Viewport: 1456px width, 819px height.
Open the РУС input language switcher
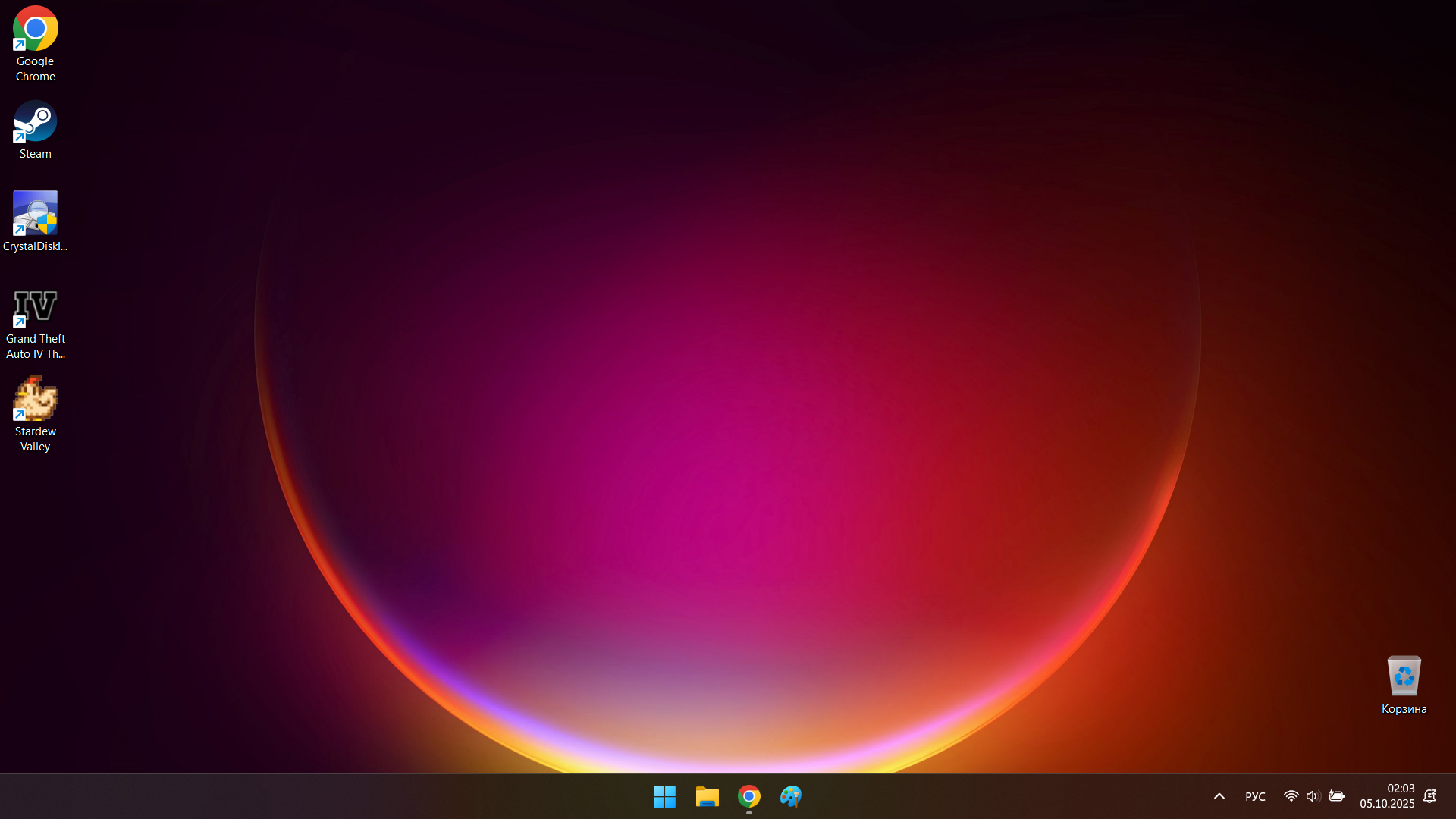click(x=1255, y=796)
